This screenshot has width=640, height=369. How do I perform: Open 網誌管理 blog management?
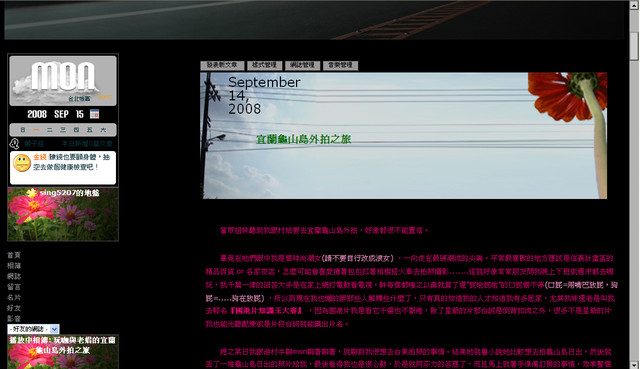pyautogui.click(x=302, y=65)
